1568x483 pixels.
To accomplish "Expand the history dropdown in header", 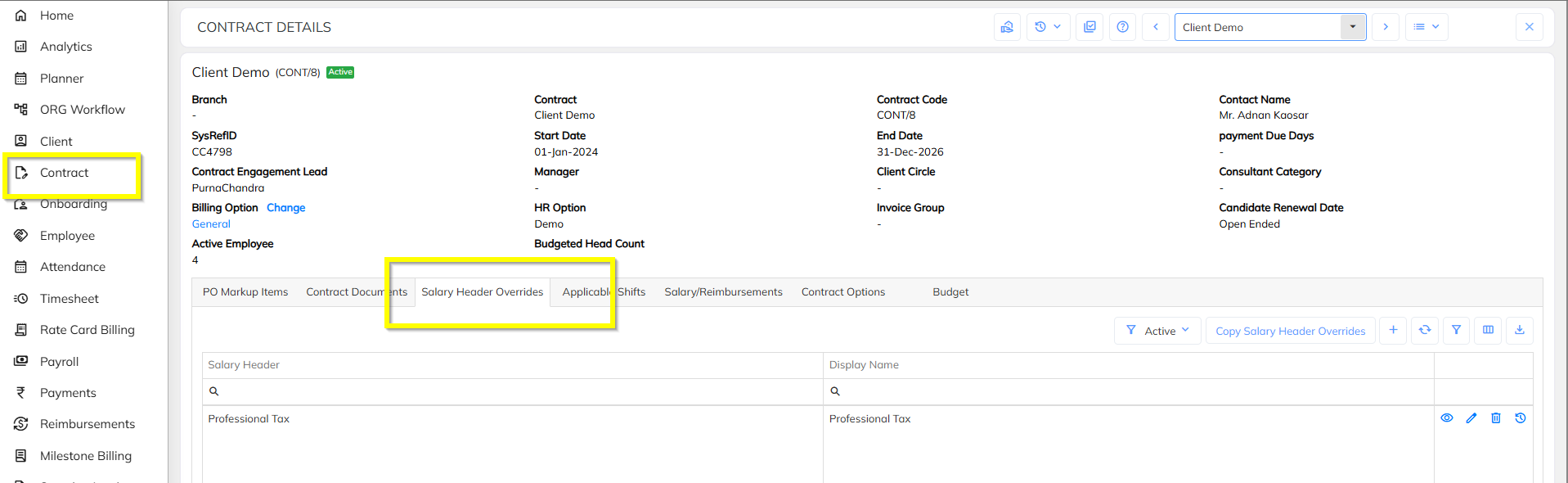I will click(1048, 27).
